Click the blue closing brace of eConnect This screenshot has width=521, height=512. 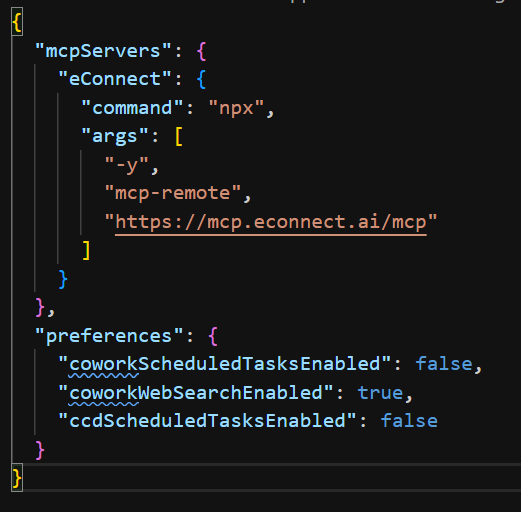63,279
